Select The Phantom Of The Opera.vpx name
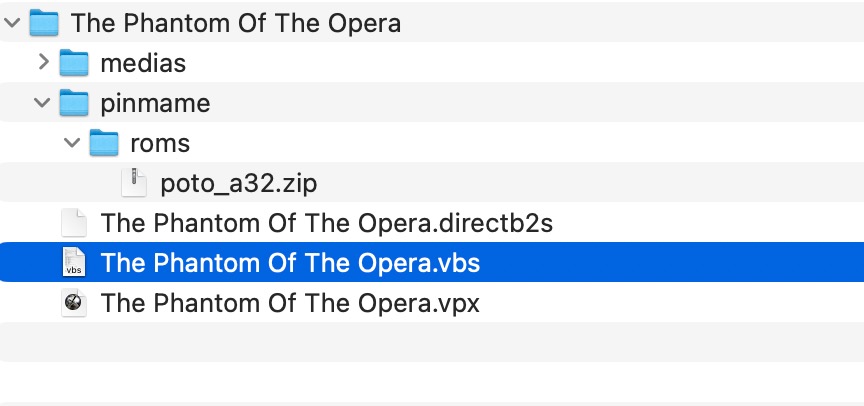The height and width of the screenshot is (406, 864). (x=290, y=303)
